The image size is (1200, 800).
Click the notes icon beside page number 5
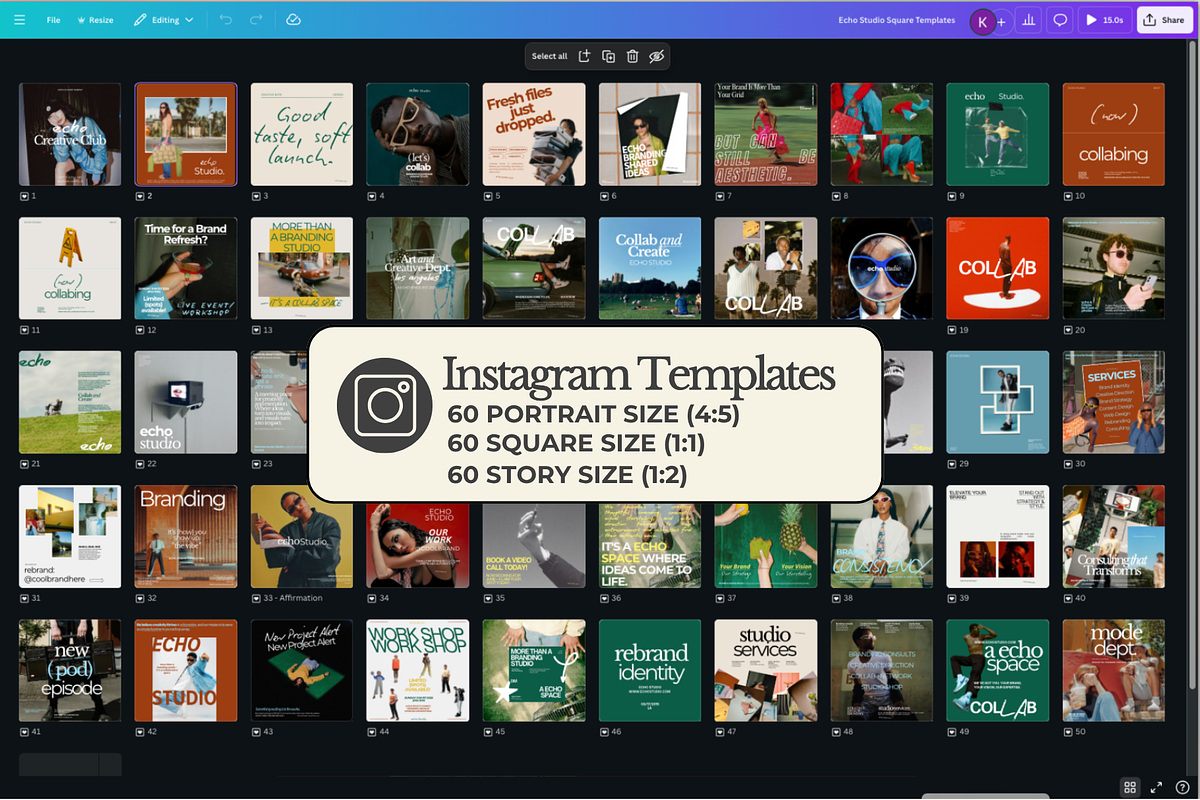(488, 196)
